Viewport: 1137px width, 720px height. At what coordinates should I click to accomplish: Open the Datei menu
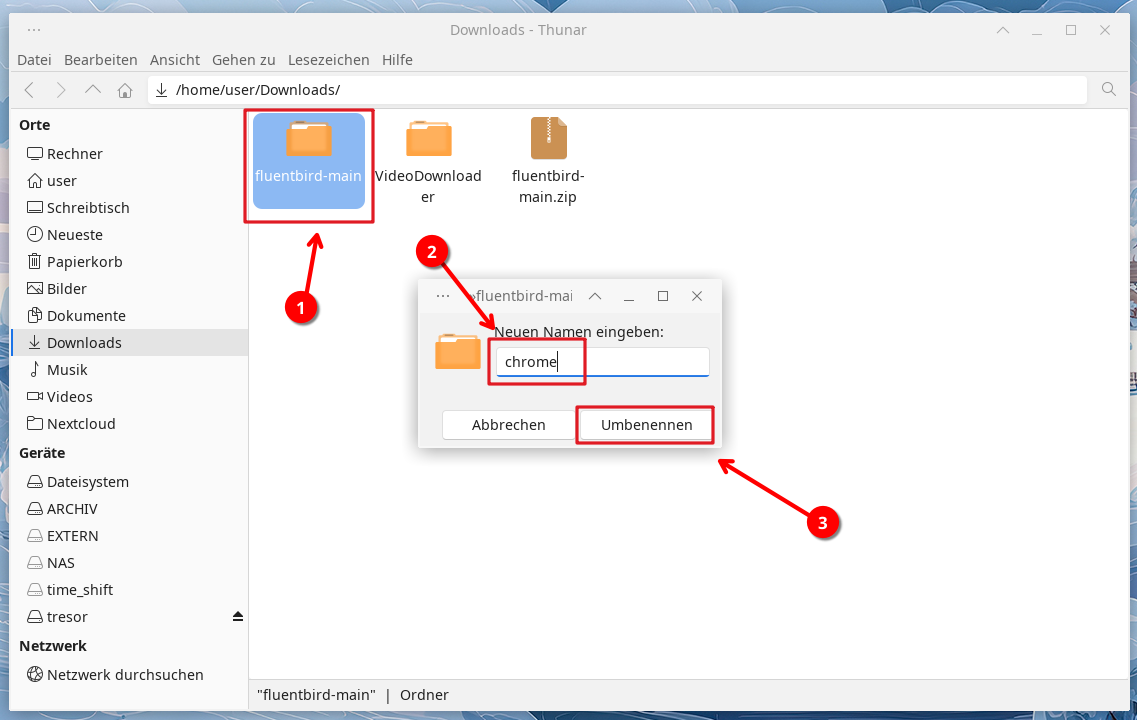(34, 60)
